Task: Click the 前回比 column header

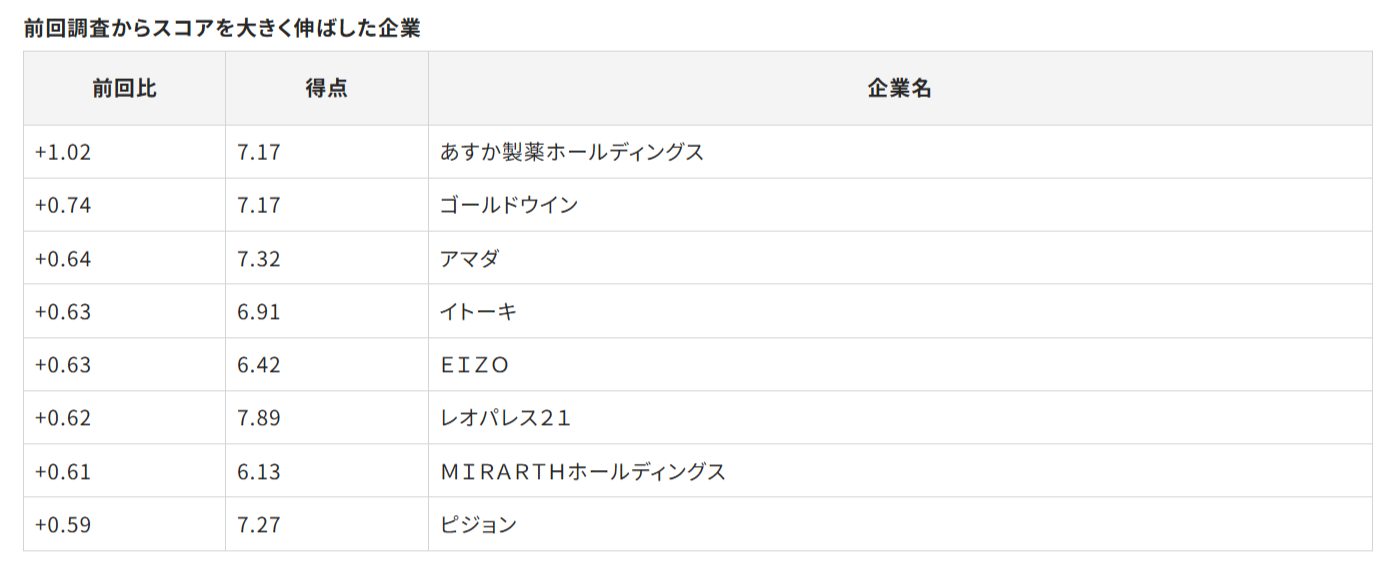Action: 124,88
